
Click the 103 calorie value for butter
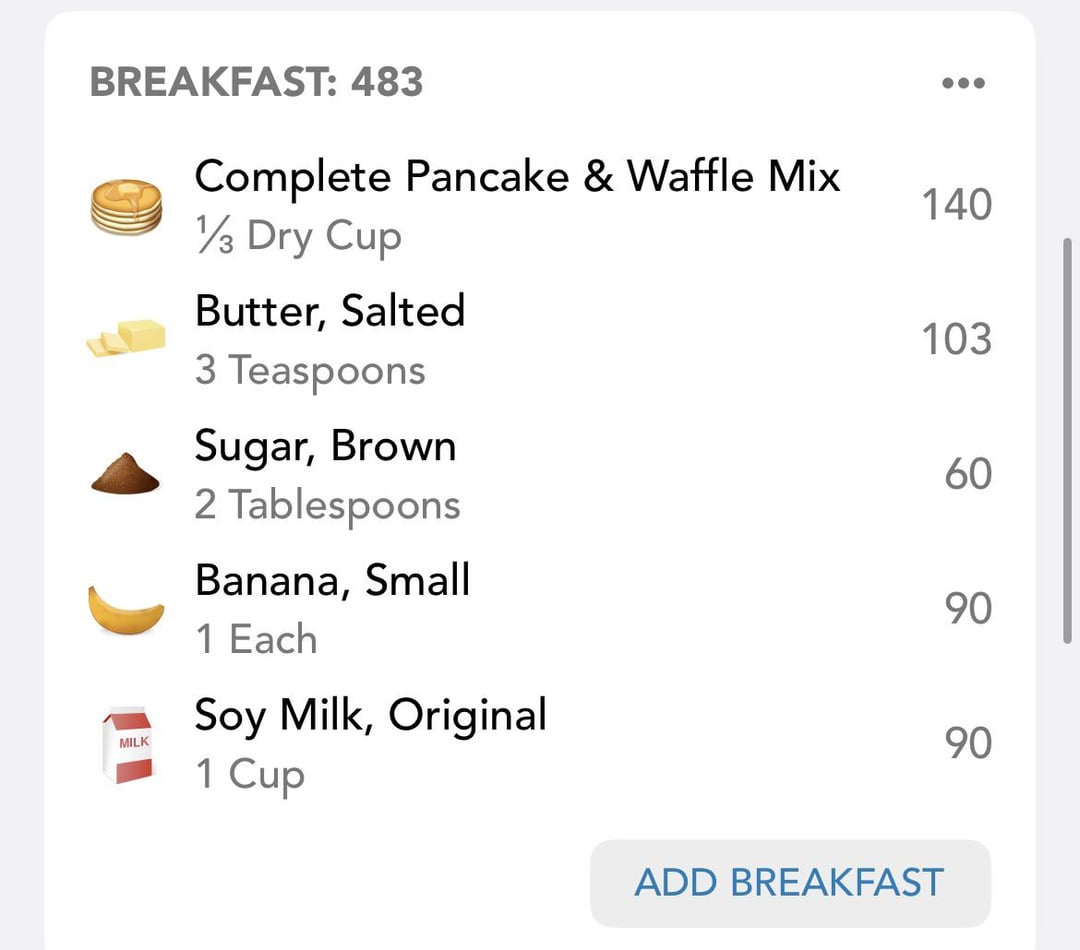(957, 340)
